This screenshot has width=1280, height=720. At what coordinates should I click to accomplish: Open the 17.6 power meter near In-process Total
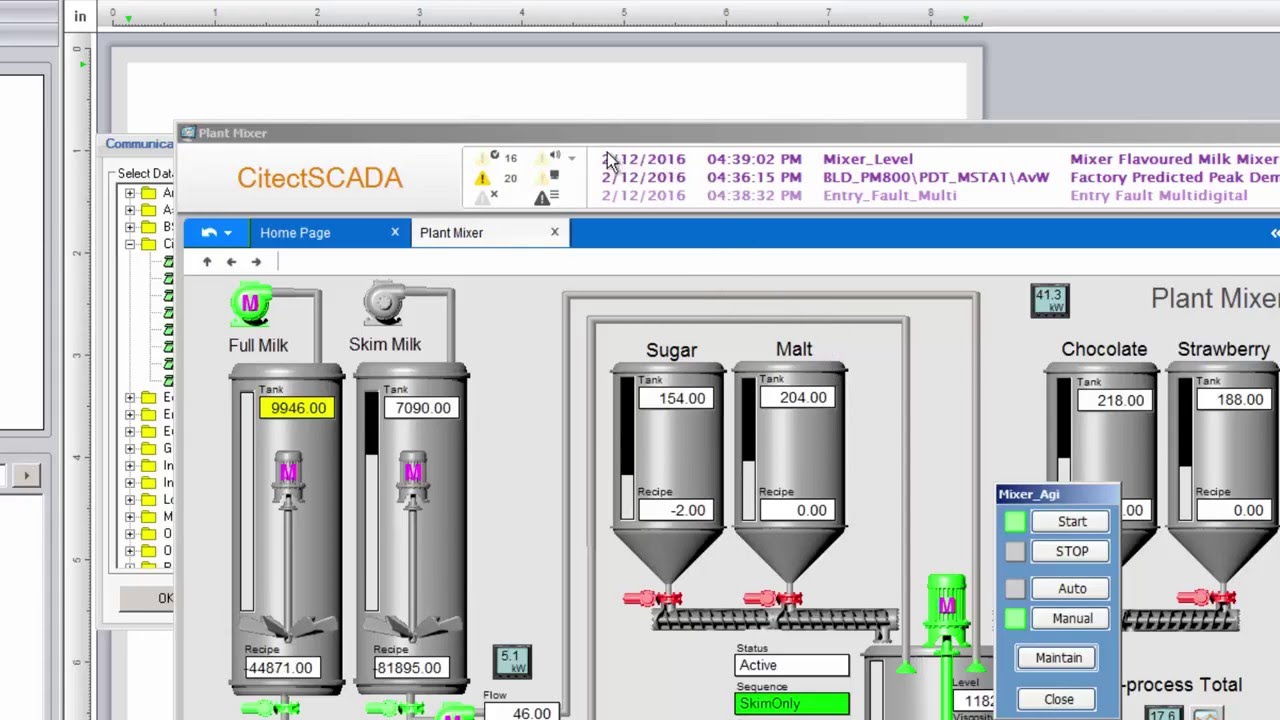pyautogui.click(x=1162, y=714)
